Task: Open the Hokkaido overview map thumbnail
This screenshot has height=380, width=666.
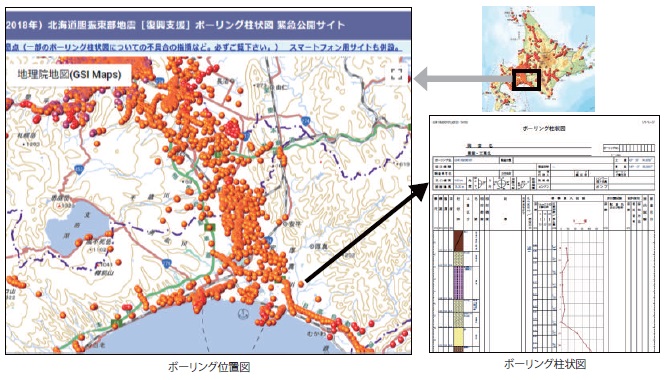Action: [x=538, y=59]
